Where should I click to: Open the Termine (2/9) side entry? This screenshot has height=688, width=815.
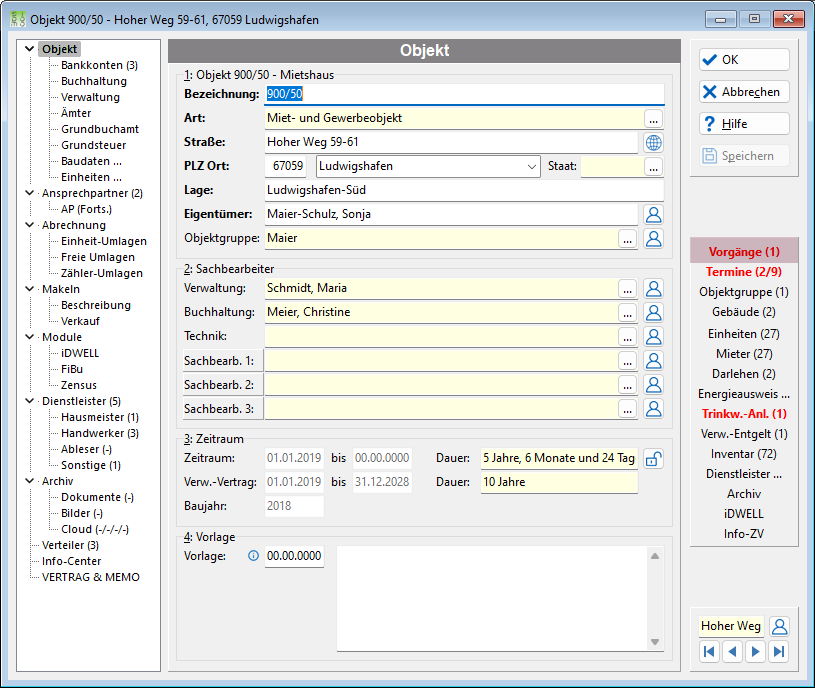744,272
